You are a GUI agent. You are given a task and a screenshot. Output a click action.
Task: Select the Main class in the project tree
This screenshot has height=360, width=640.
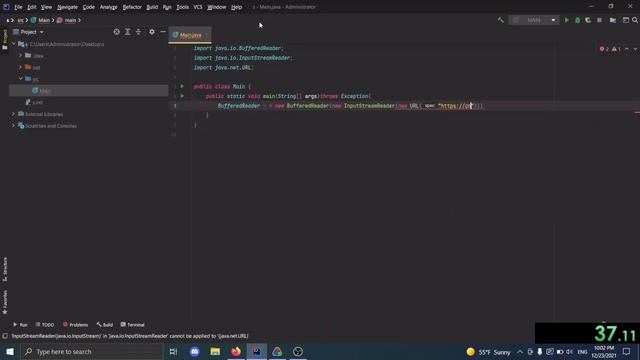89,91
